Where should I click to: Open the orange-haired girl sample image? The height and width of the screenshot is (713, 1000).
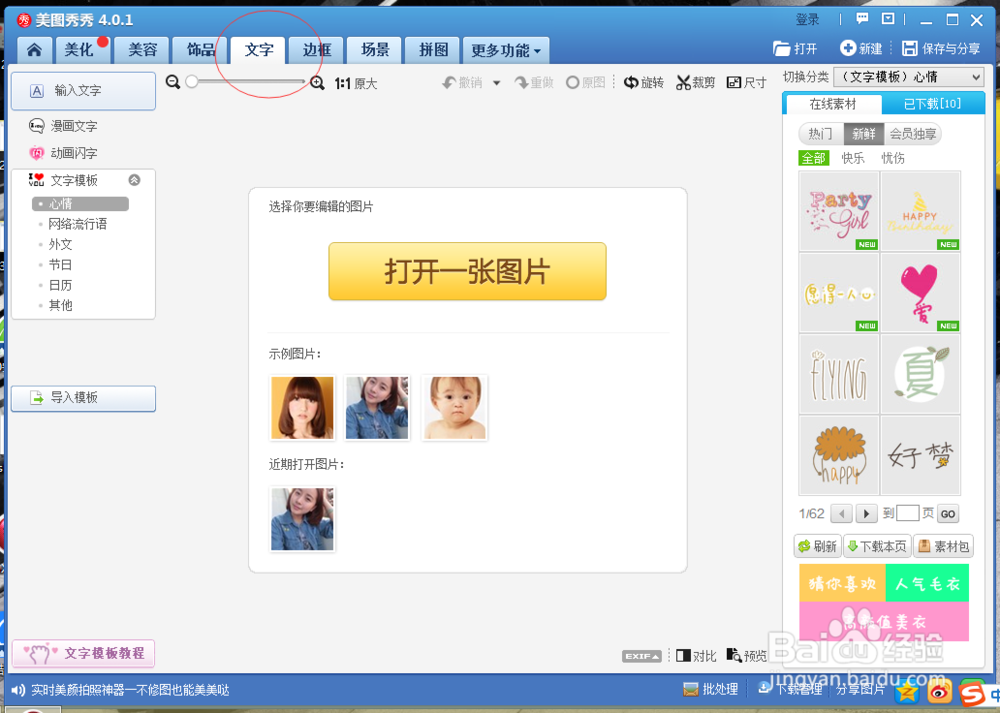(x=302, y=408)
